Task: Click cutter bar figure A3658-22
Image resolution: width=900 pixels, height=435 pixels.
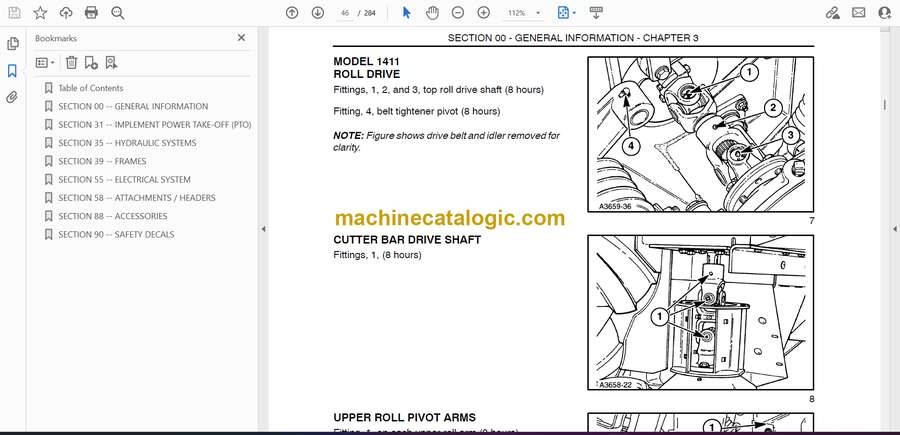Action: (x=700, y=313)
